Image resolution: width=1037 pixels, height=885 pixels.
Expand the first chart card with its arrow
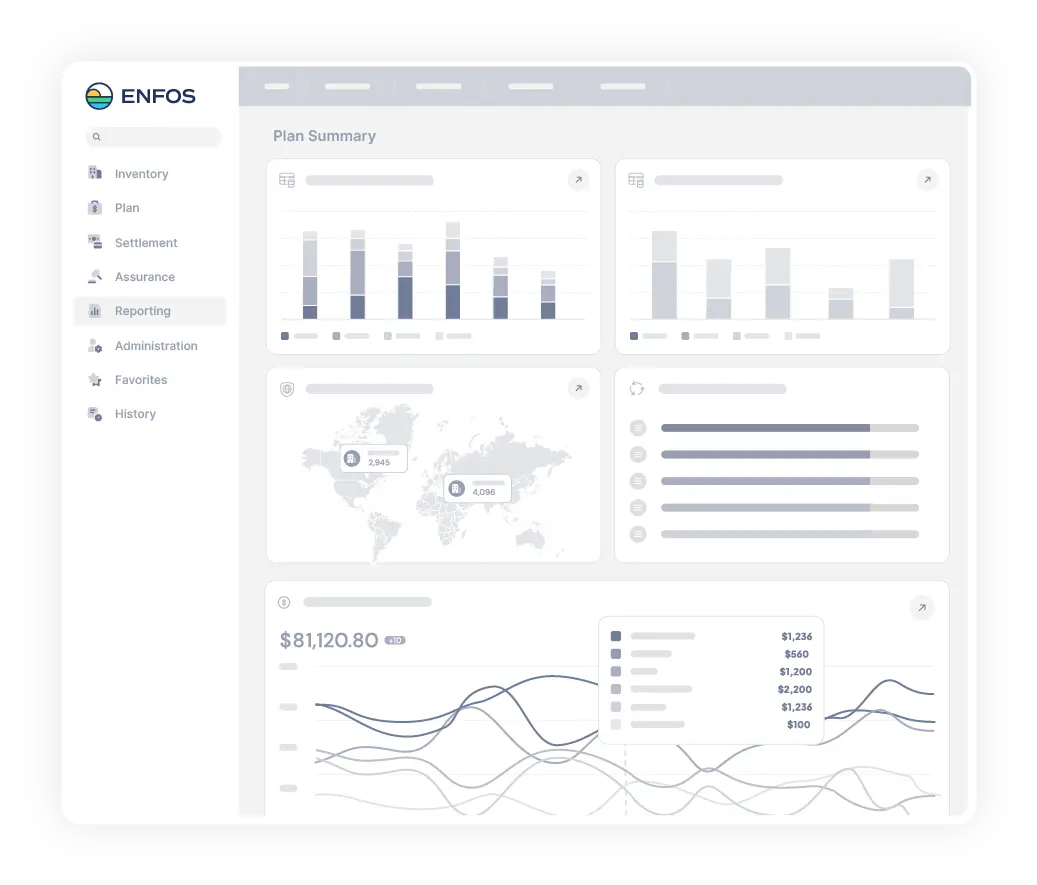pos(578,180)
